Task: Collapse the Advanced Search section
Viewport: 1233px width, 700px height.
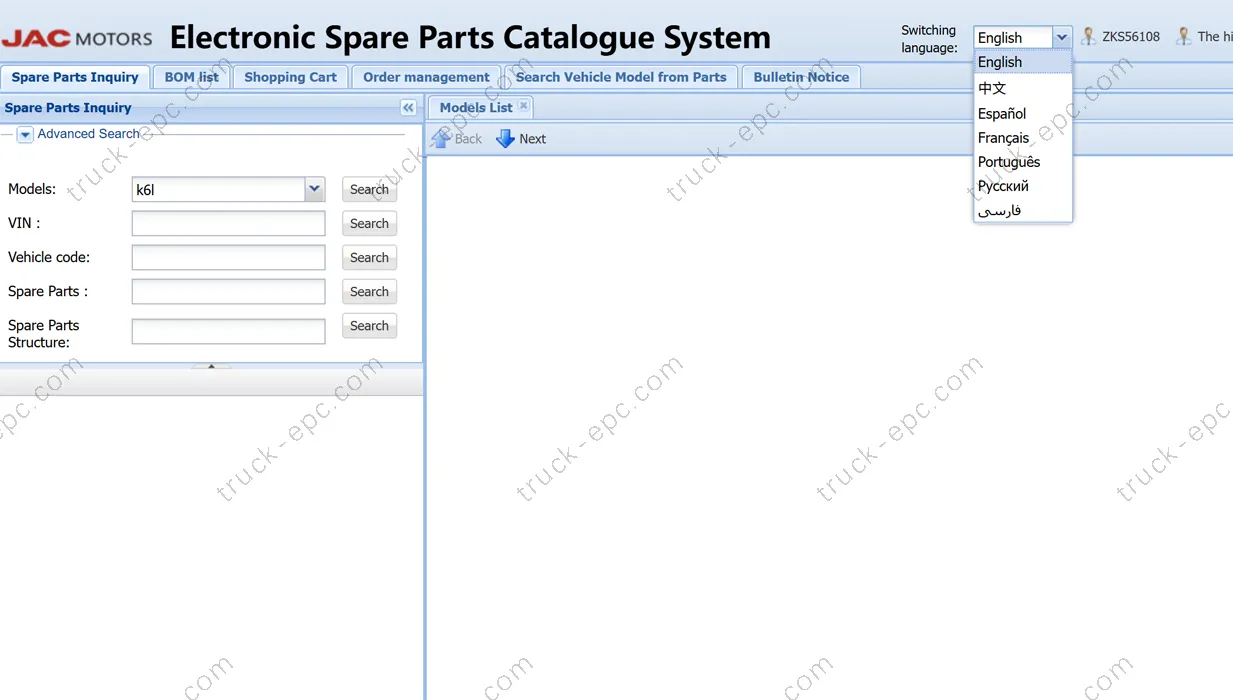Action: point(25,134)
